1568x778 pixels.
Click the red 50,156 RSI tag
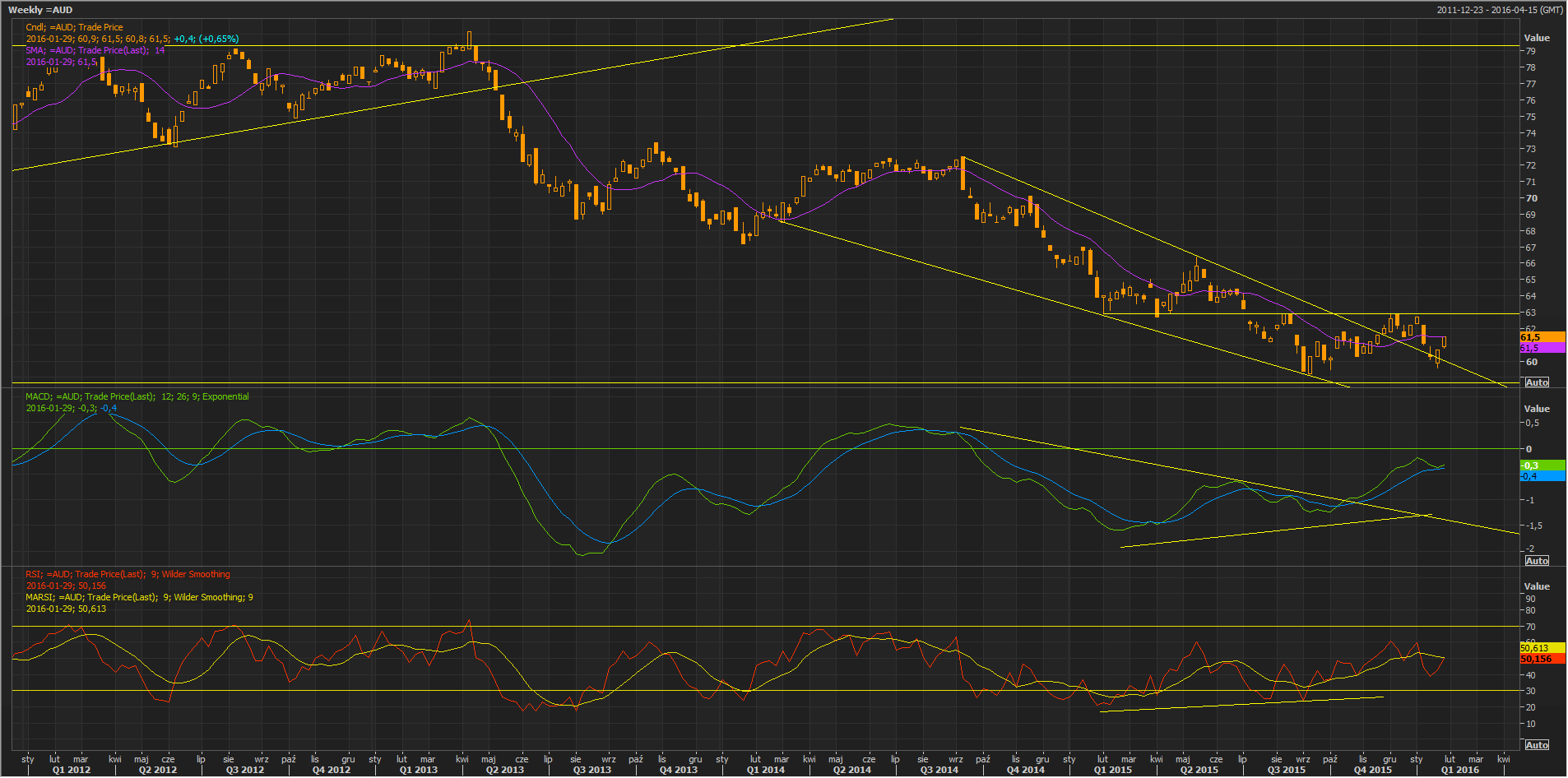coord(1542,659)
